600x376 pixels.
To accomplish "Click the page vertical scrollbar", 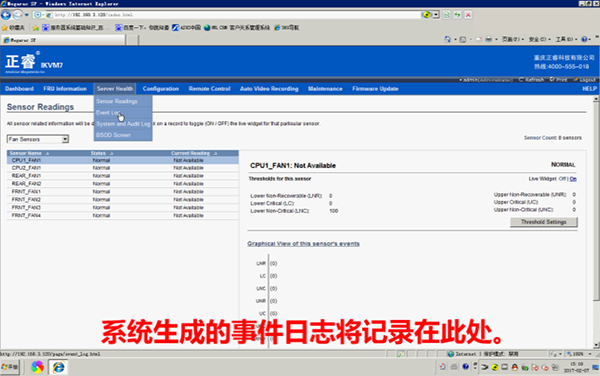I will (596, 222).
